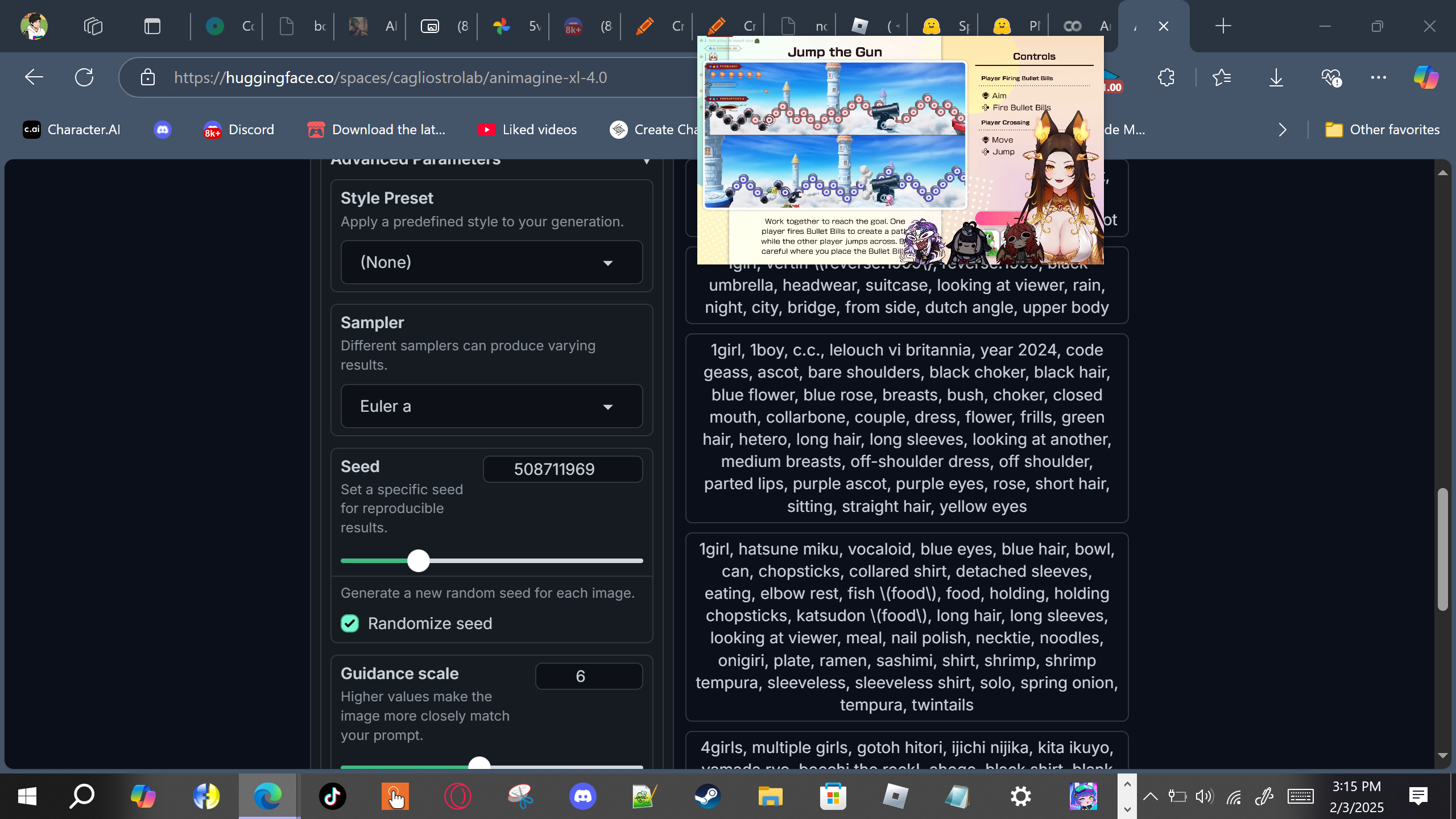
Task: Open the Style Preset dropdown showing (None)
Action: pyautogui.click(x=491, y=262)
